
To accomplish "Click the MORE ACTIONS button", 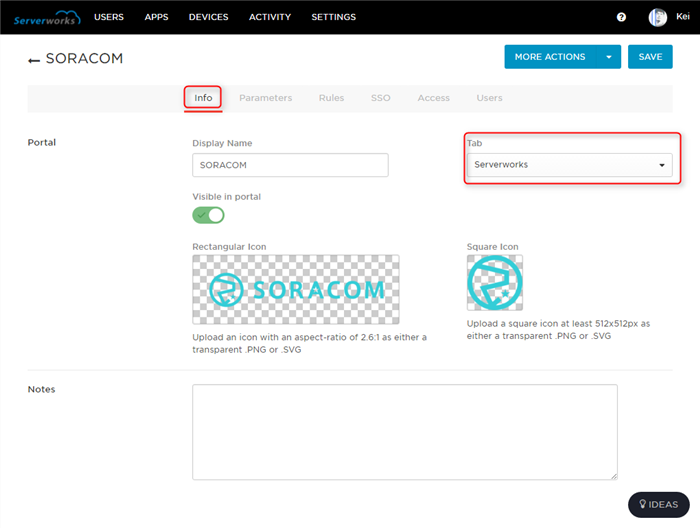I will (x=550, y=57).
